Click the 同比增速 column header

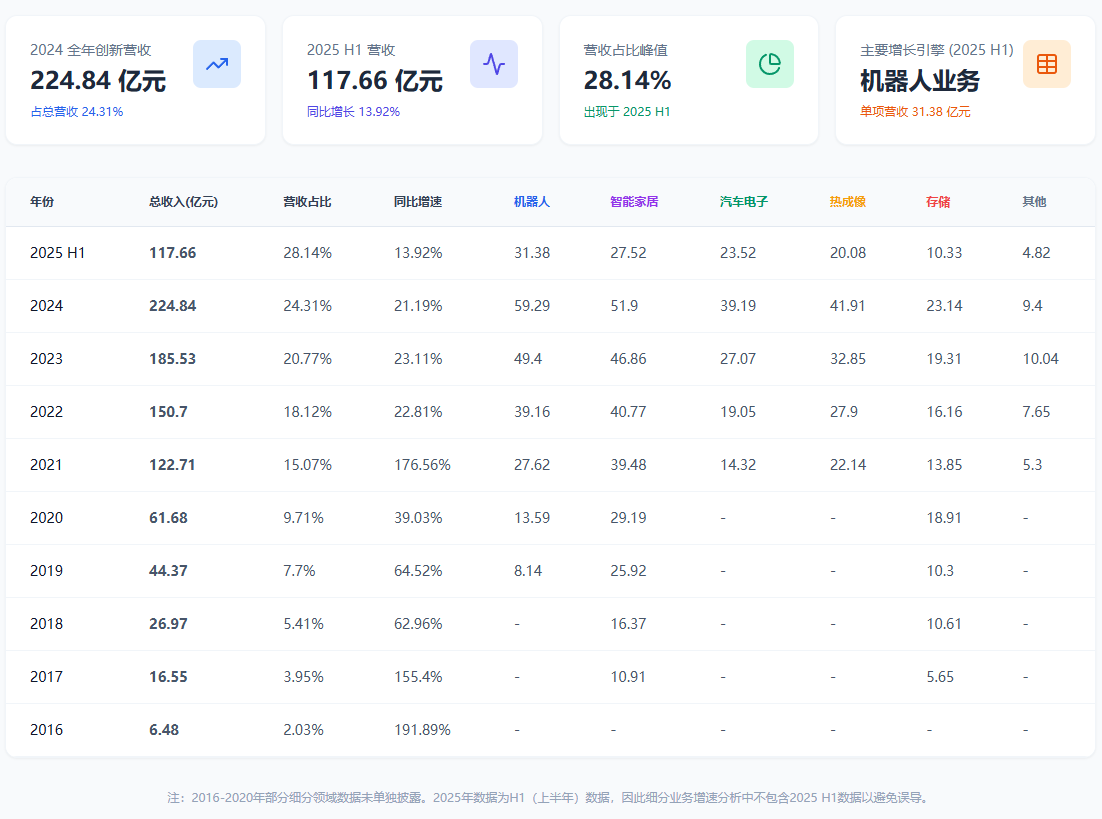[x=417, y=202]
